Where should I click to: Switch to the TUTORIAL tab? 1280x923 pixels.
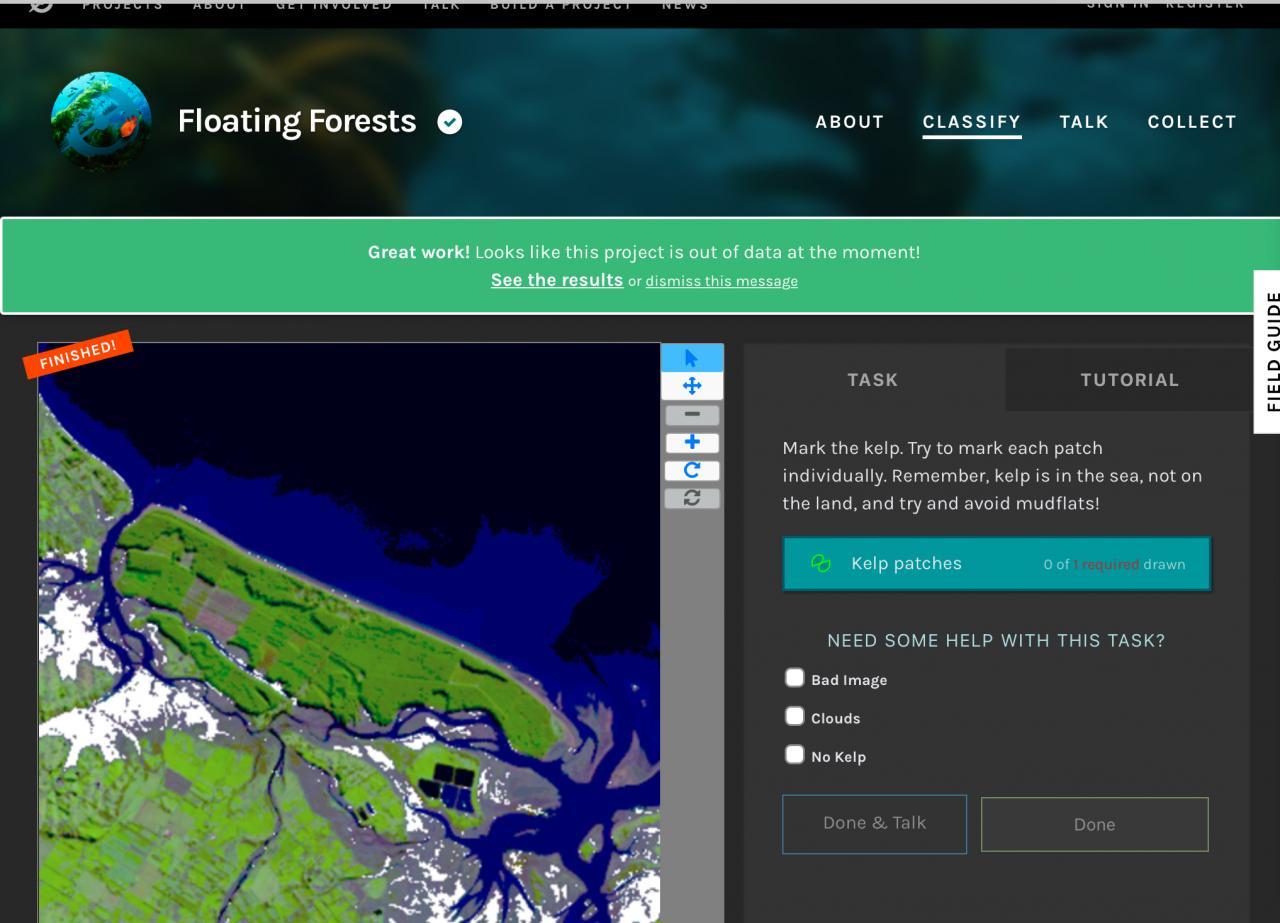tap(1129, 379)
